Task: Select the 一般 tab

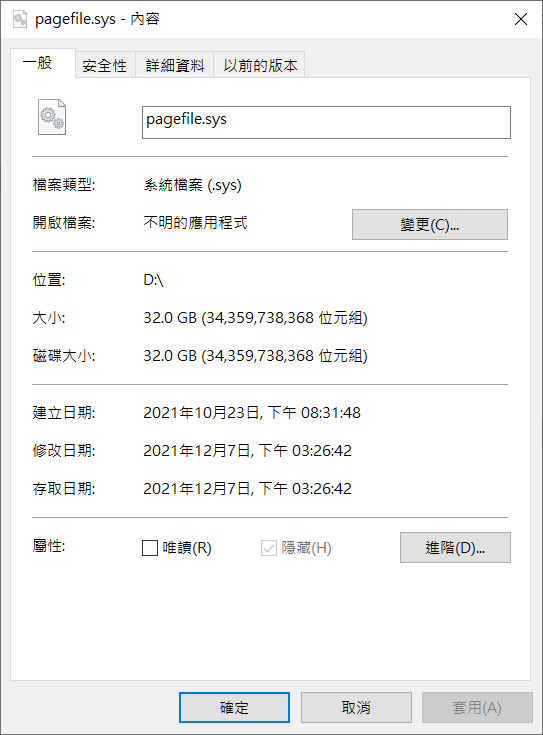Action: click(42, 63)
